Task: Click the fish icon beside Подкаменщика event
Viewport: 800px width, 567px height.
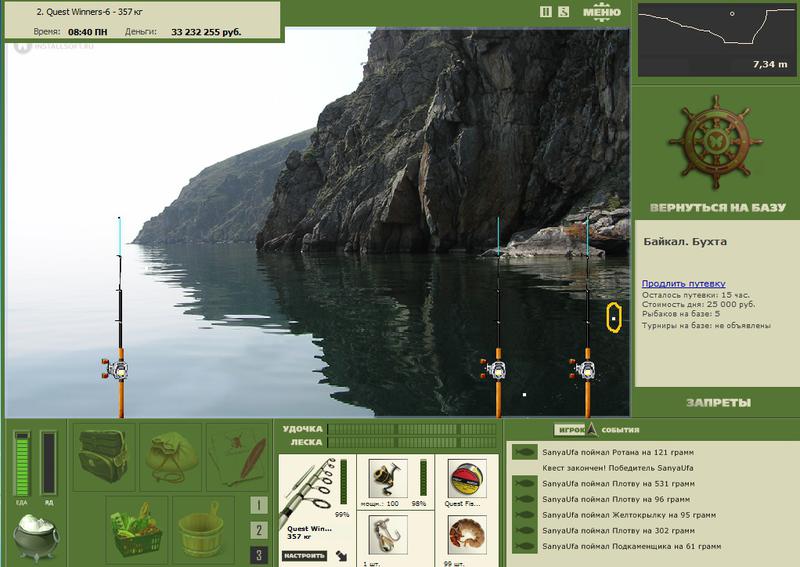Action: tap(524, 547)
